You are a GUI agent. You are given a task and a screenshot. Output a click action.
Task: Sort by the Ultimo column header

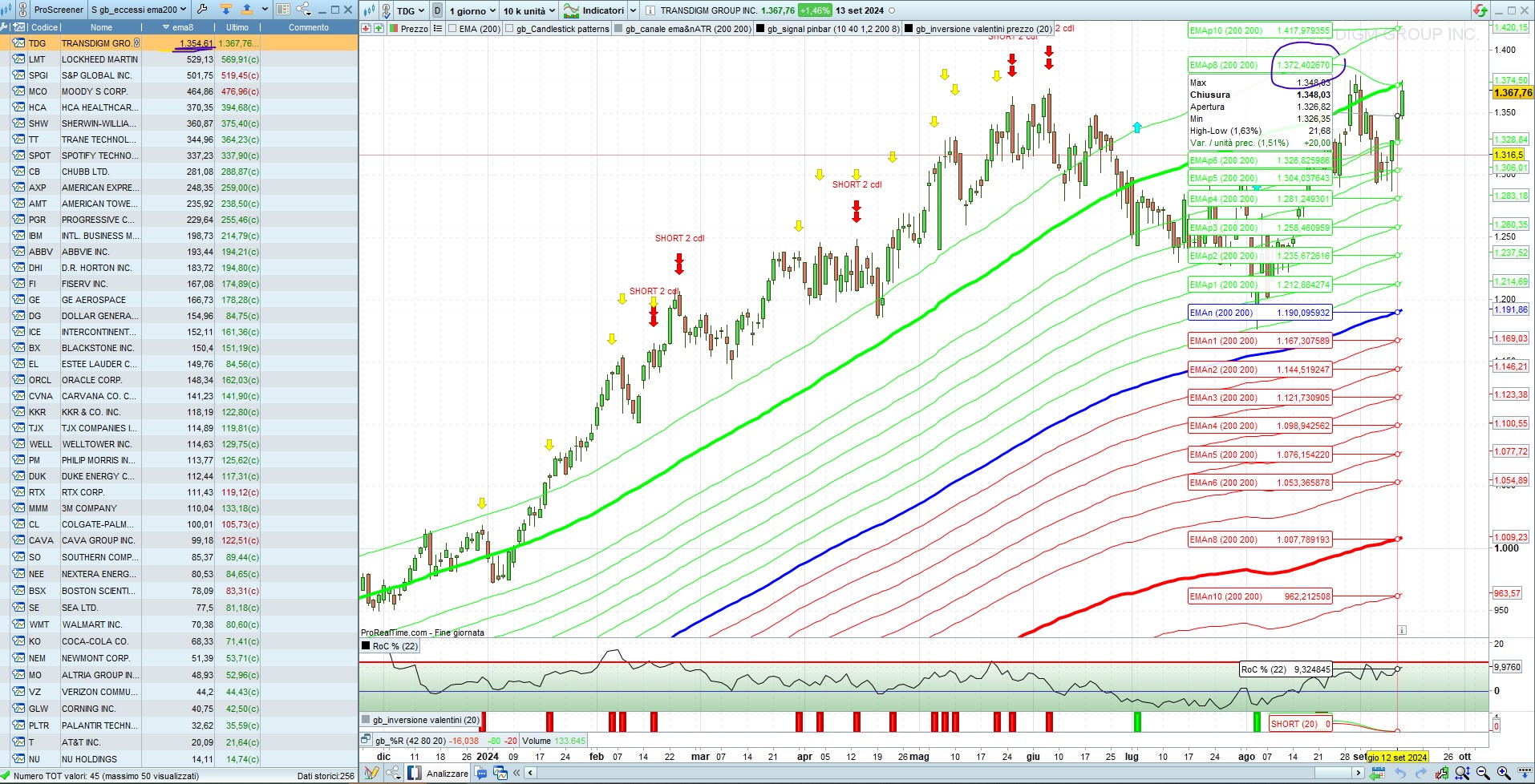[237, 27]
